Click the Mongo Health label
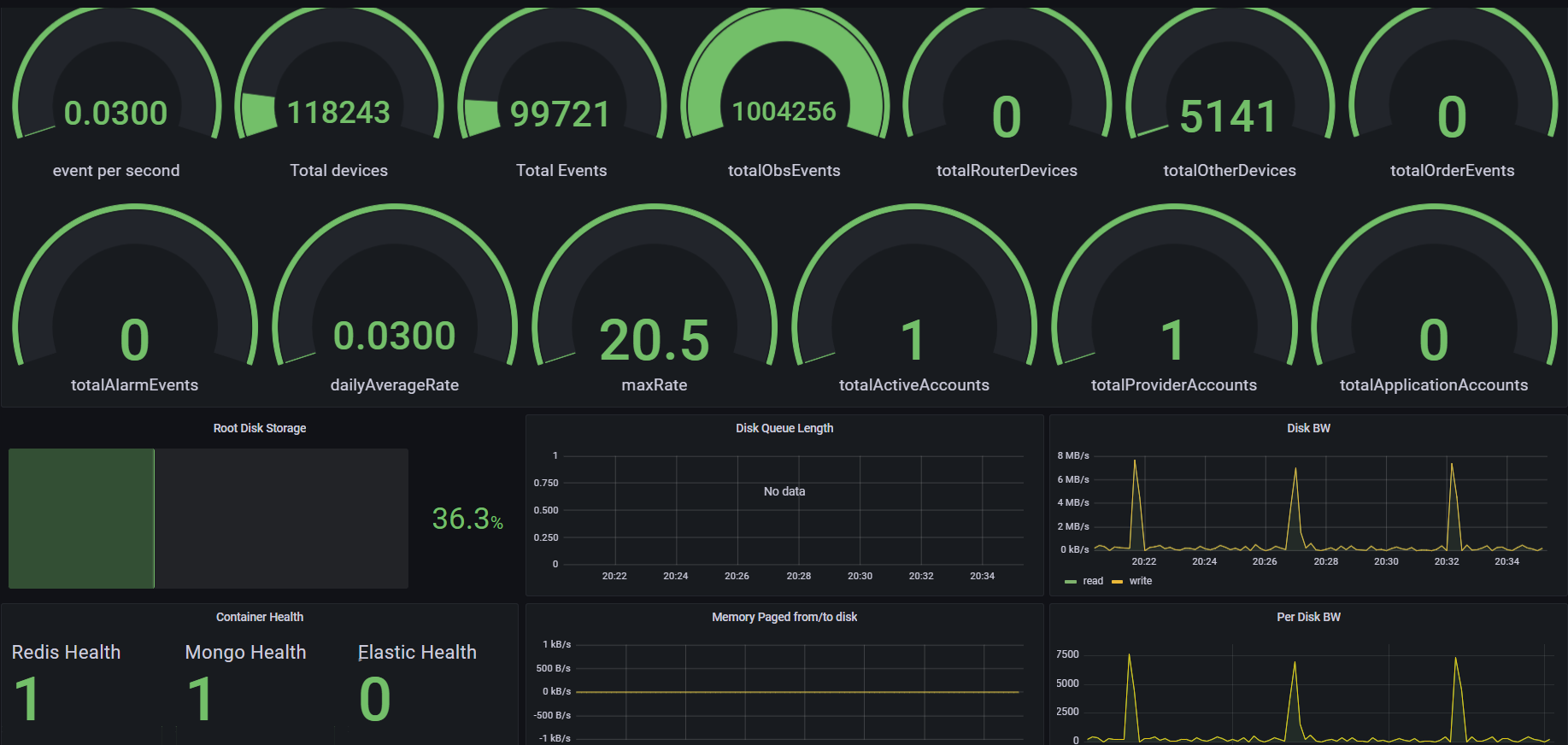Screen dimensions: 1568x745 [245, 653]
